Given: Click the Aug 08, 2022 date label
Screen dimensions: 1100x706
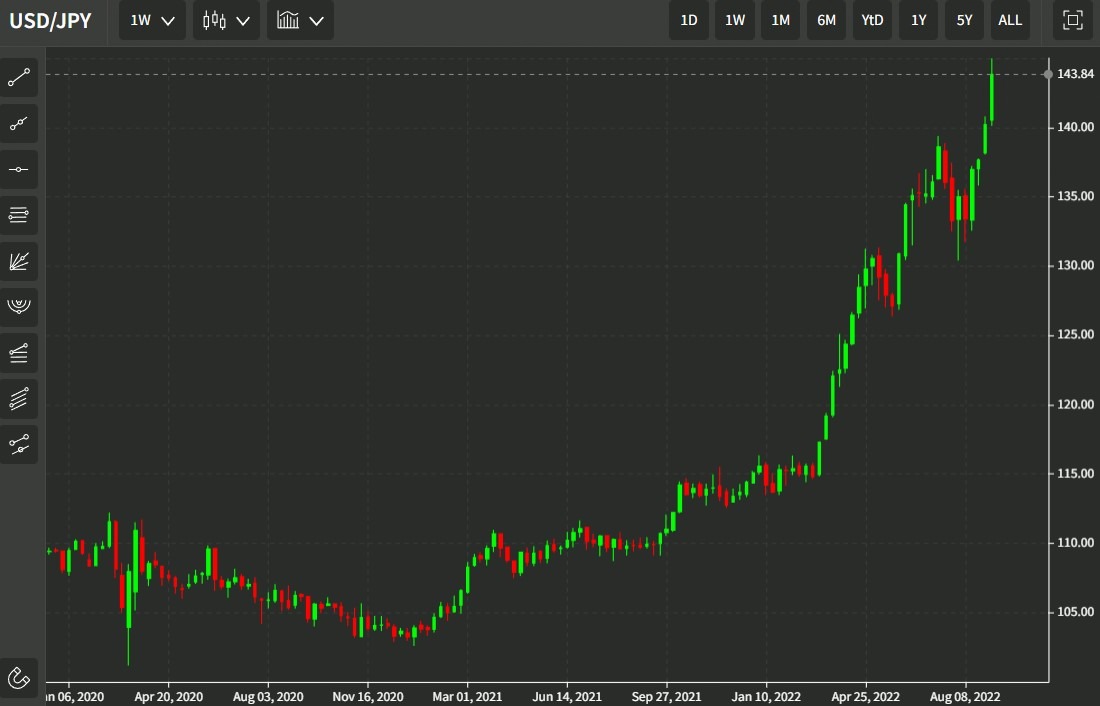Looking at the screenshot, I should pos(965,697).
